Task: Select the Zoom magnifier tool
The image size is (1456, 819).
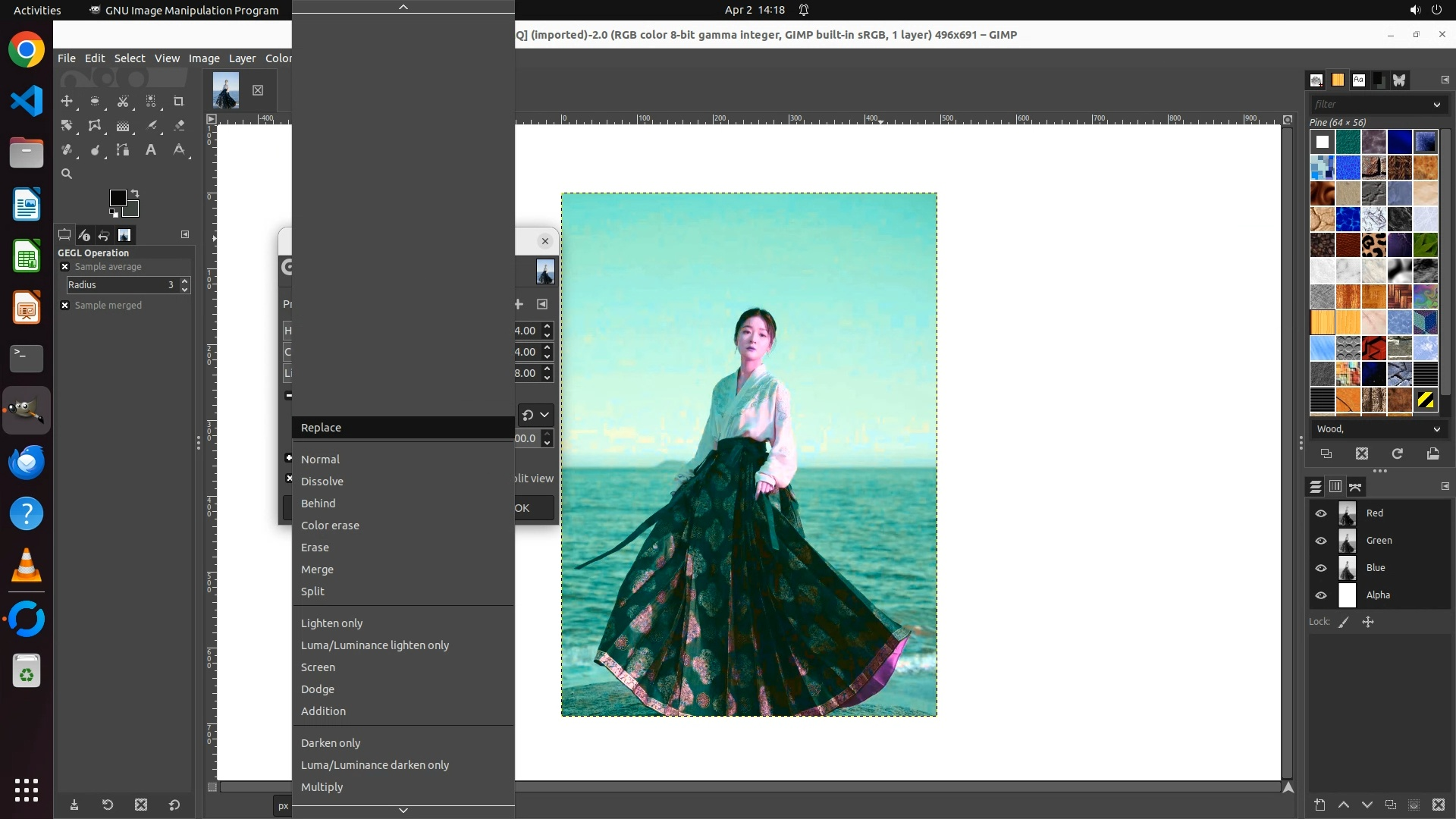Action: coord(67,174)
